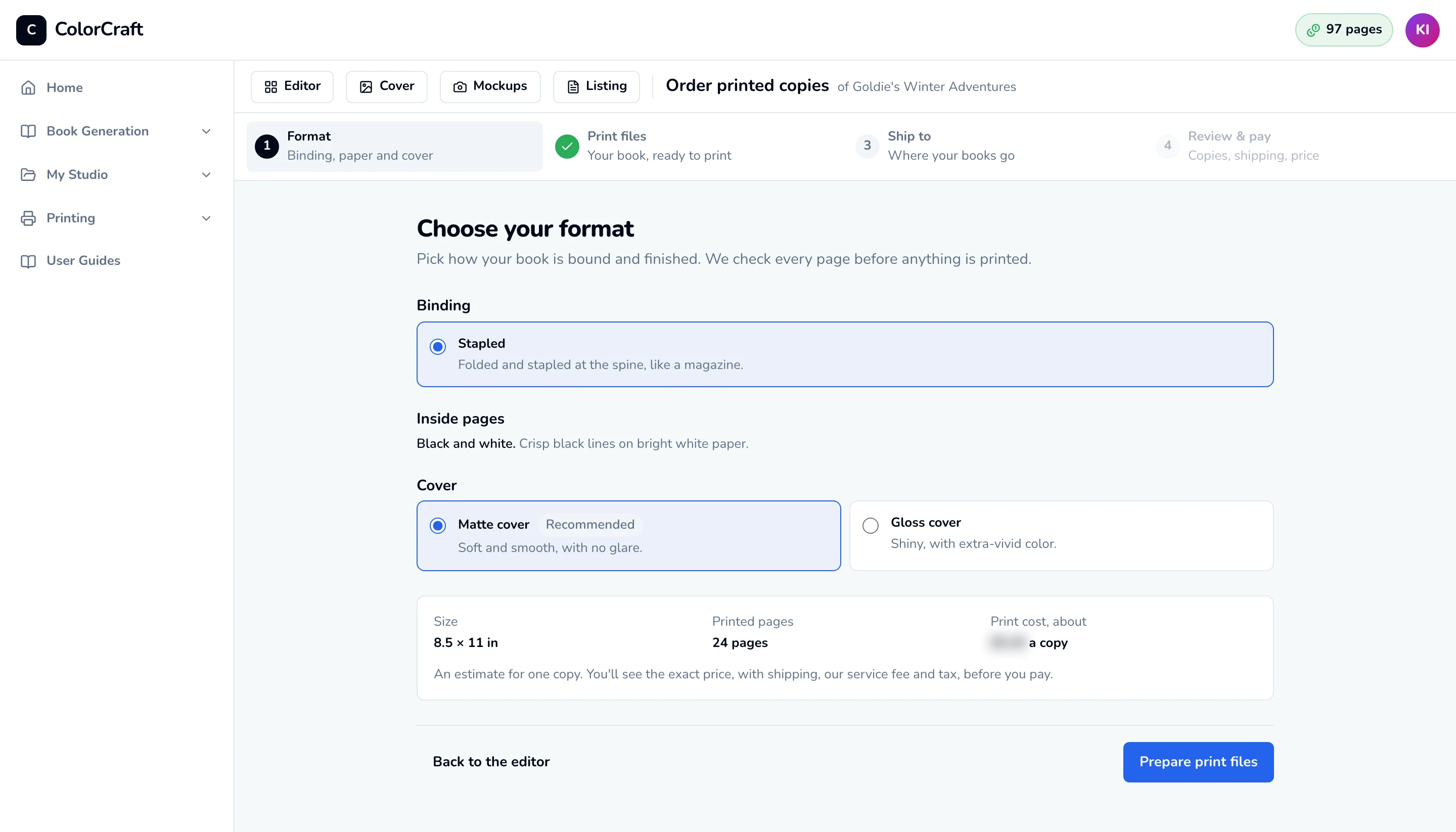This screenshot has height=832, width=1456.
Task: Click the credits icon beside 97 pages
Action: click(1313, 30)
